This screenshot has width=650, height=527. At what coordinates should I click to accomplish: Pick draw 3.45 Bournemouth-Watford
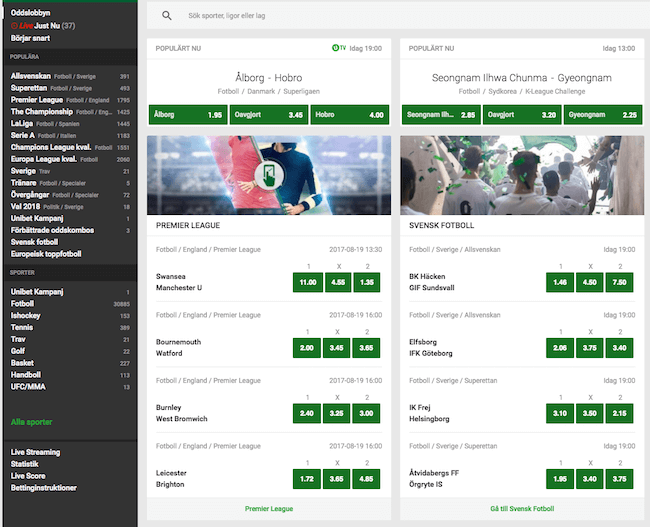336,348
